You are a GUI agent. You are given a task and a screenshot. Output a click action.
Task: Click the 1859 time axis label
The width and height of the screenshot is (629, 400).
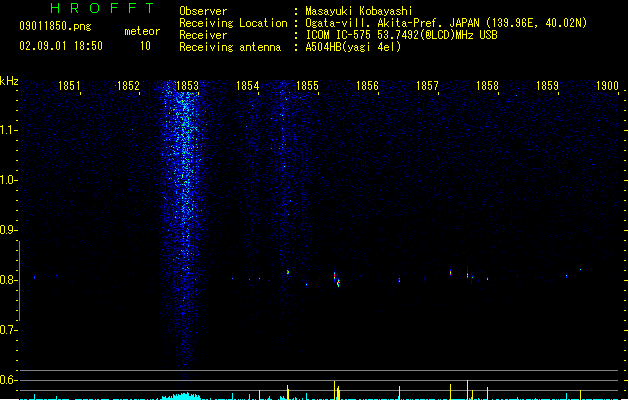click(x=547, y=86)
